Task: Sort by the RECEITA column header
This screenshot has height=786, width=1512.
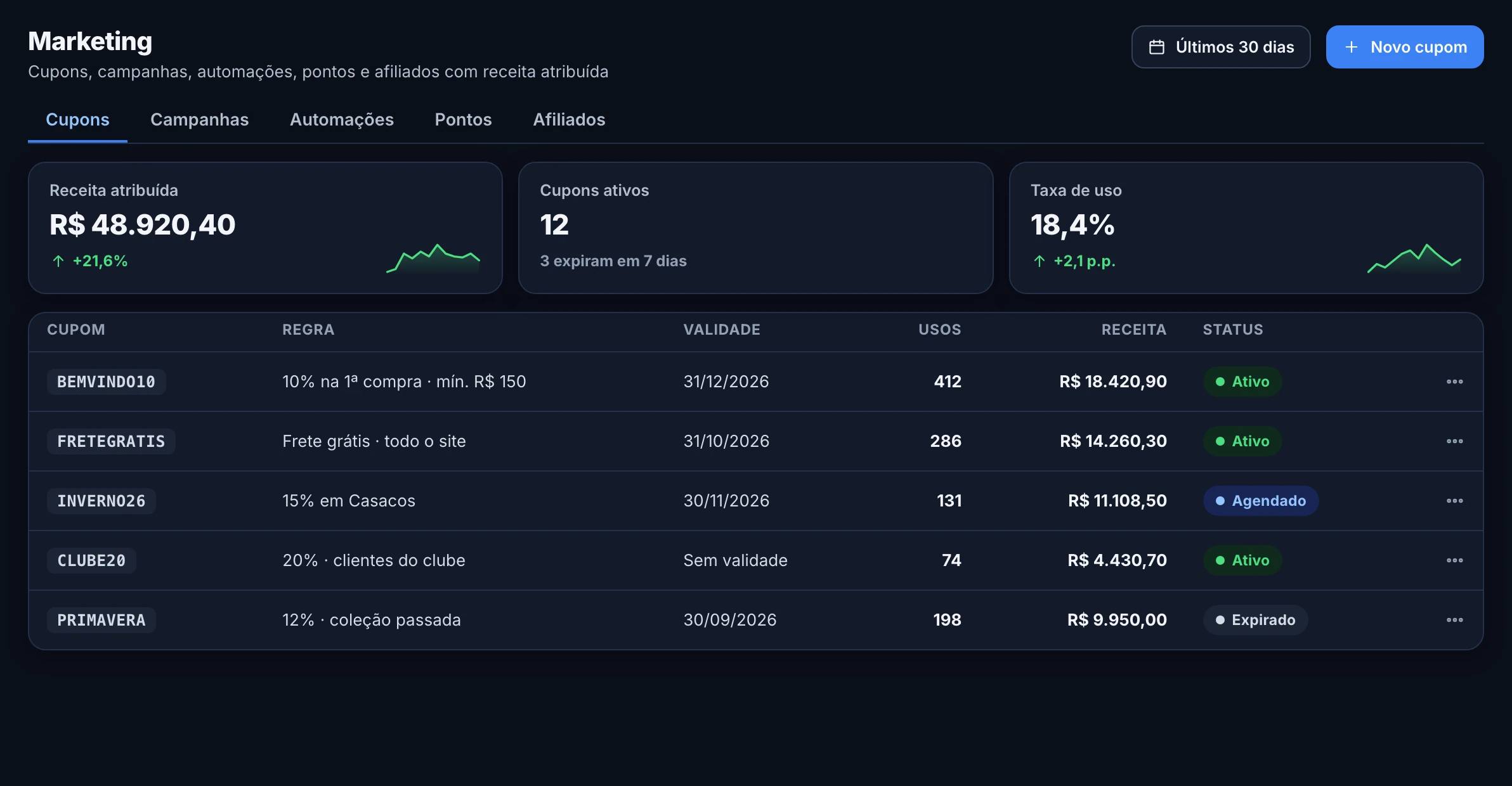Action: [x=1134, y=330]
